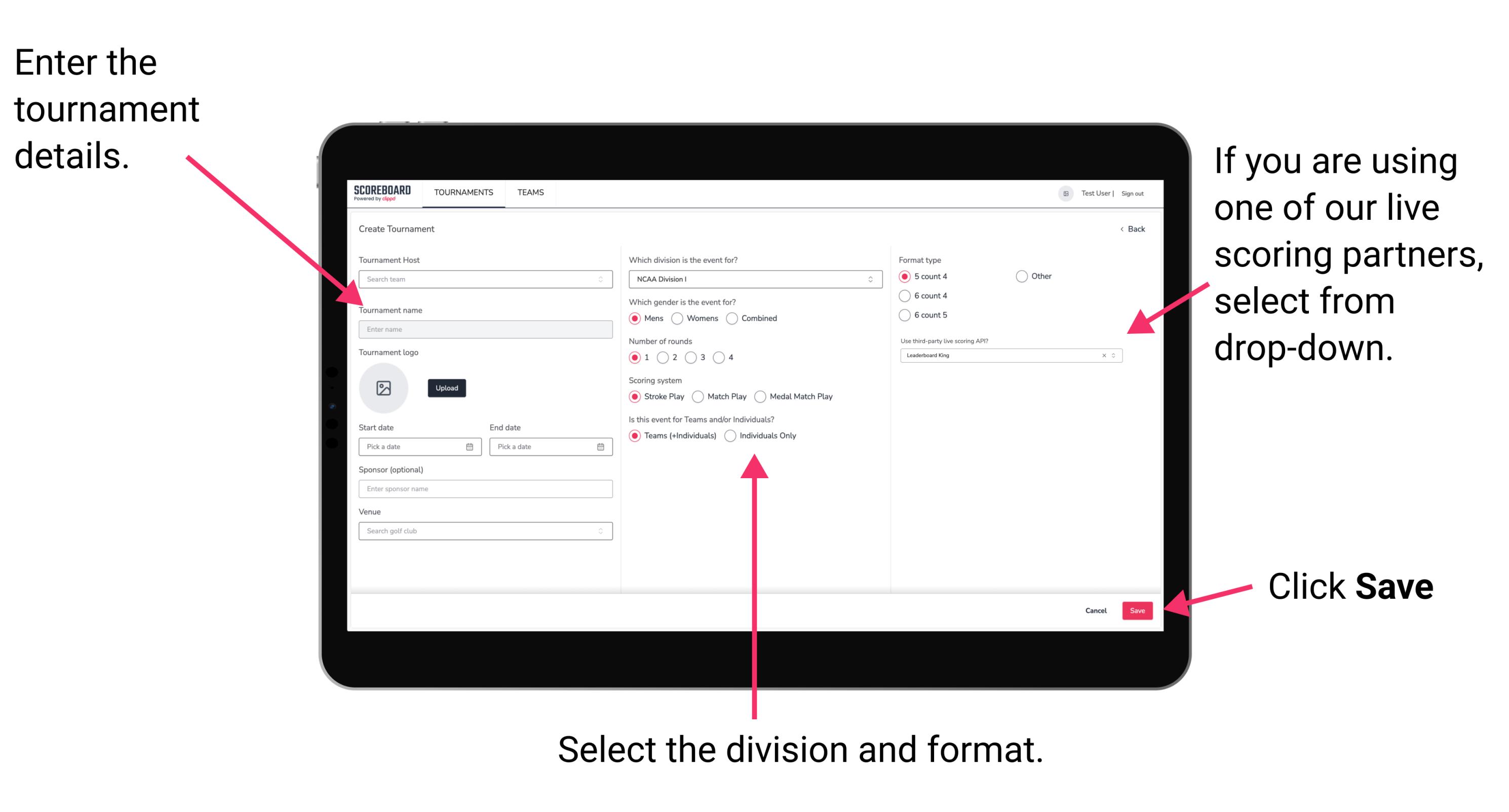Click the Upload button for tournament logo
The height and width of the screenshot is (812, 1509).
click(x=448, y=388)
